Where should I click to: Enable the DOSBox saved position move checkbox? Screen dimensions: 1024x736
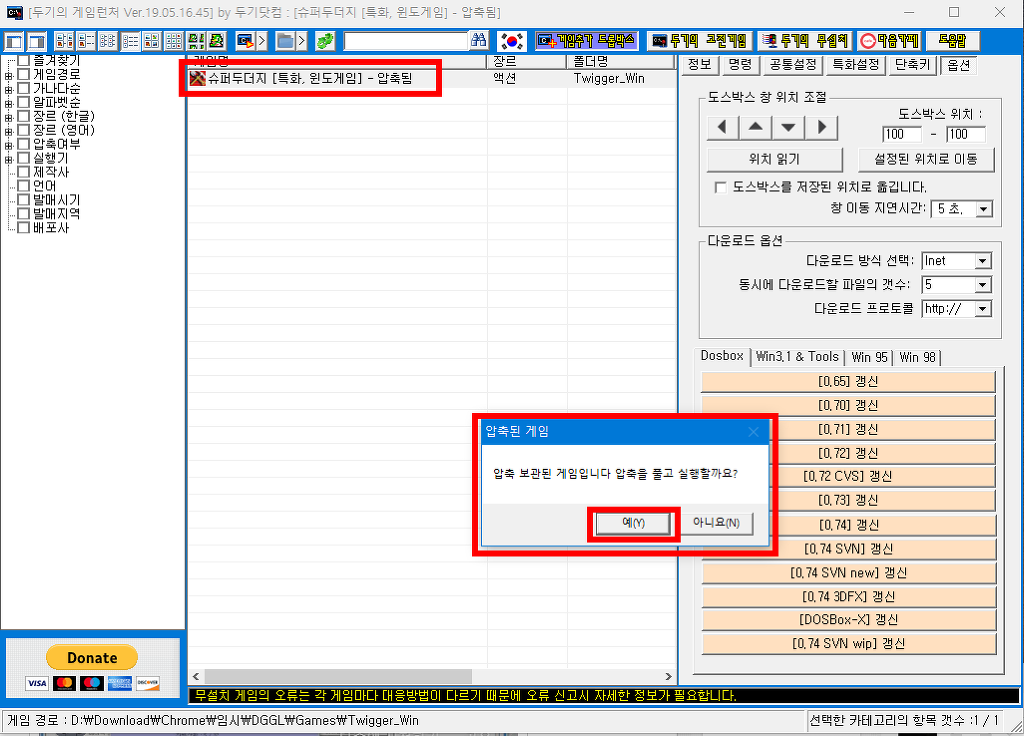click(x=720, y=187)
